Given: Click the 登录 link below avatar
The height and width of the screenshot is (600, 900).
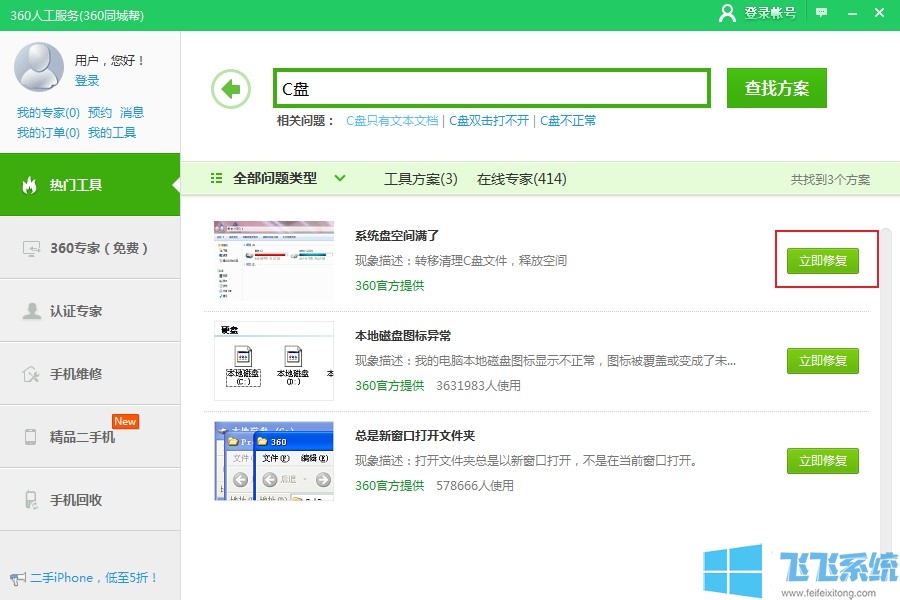Looking at the screenshot, I should (x=87, y=82).
